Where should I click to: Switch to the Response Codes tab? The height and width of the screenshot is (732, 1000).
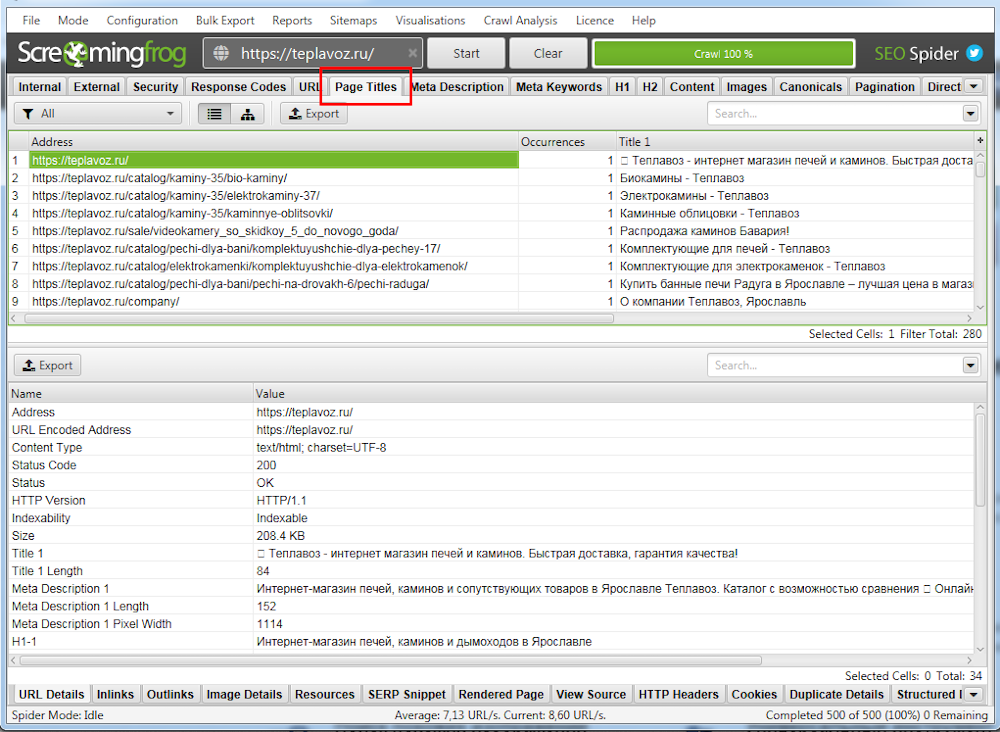point(238,87)
